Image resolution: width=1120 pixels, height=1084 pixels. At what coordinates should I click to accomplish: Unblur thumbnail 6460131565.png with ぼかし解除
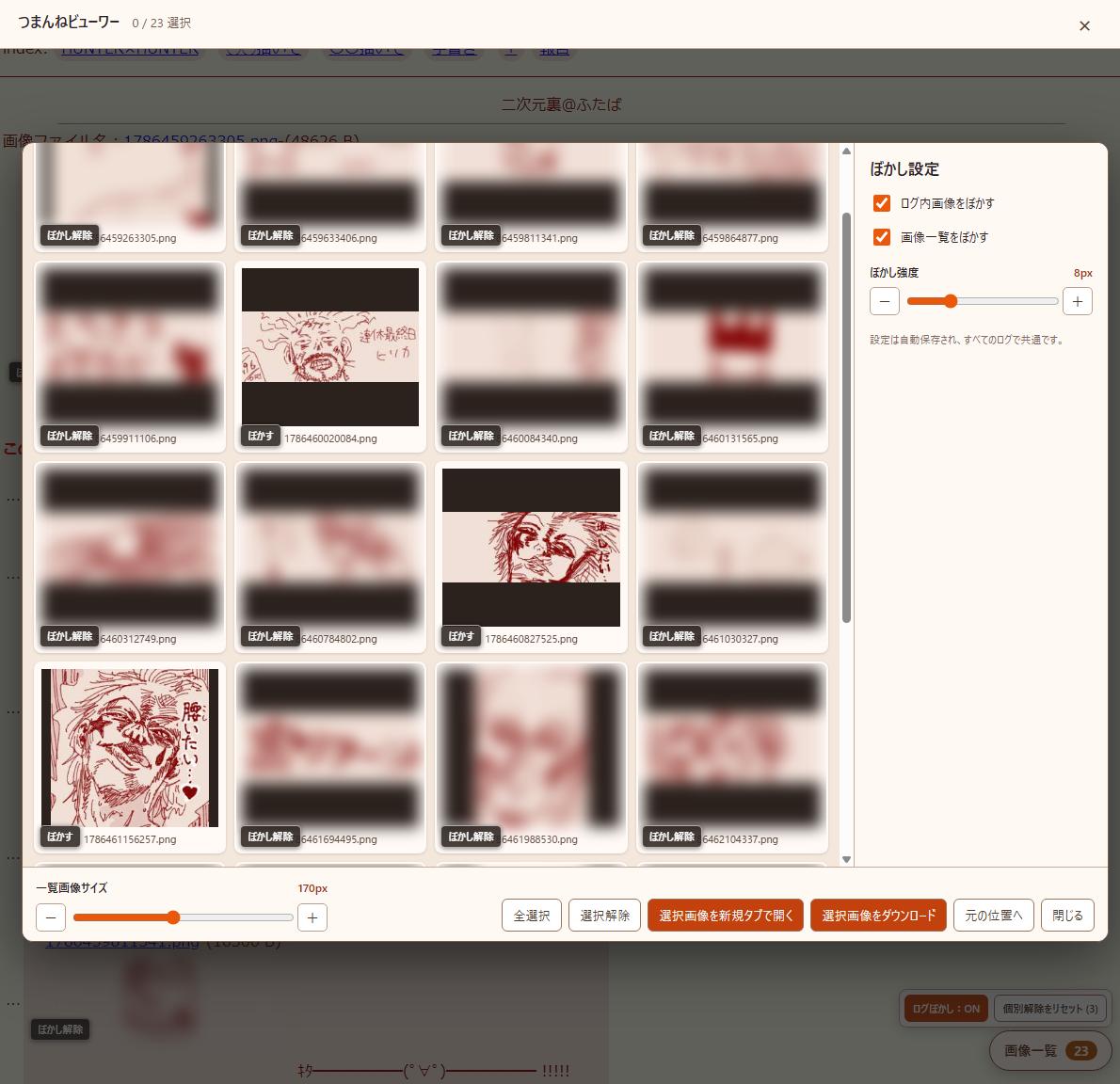pos(671,436)
